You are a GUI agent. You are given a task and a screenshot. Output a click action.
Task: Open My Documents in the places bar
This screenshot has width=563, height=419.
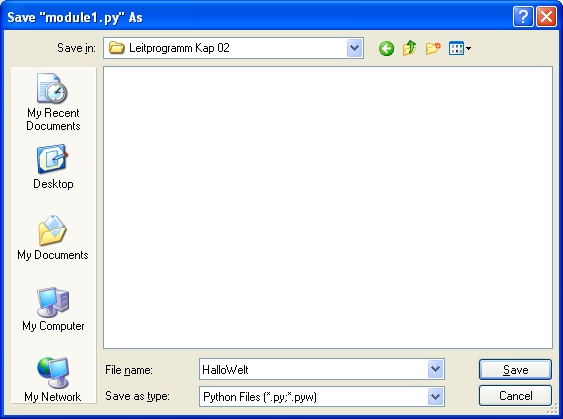[x=53, y=237]
